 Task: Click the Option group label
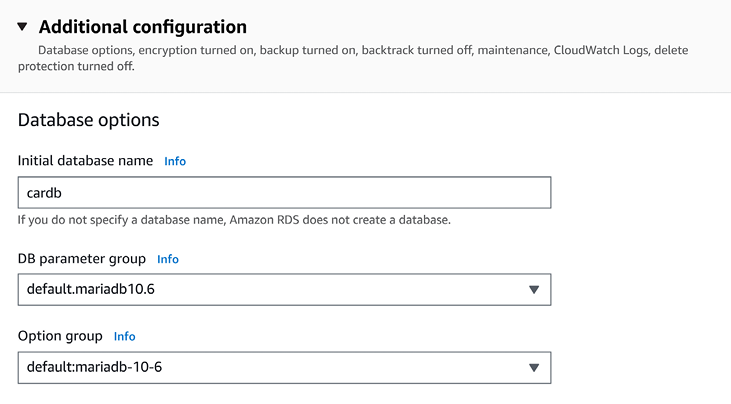(x=60, y=336)
